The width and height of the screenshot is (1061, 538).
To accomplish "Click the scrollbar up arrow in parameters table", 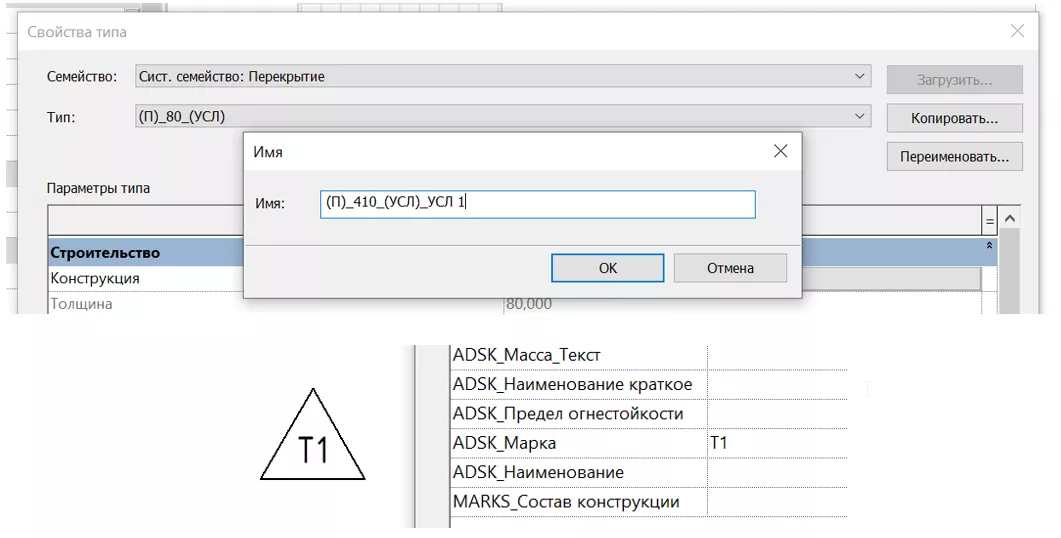I will (x=1010, y=219).
